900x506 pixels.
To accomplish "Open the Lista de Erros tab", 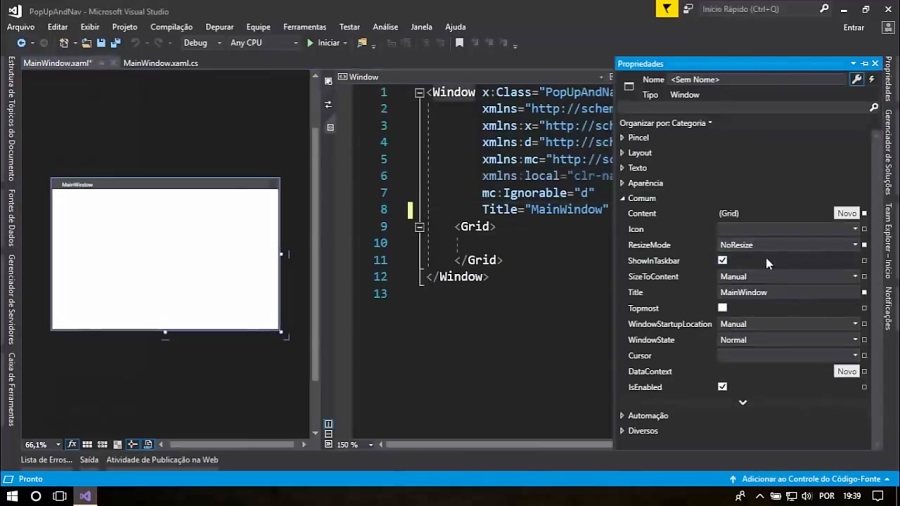I will pyautogui.click(x=46, y=460).
